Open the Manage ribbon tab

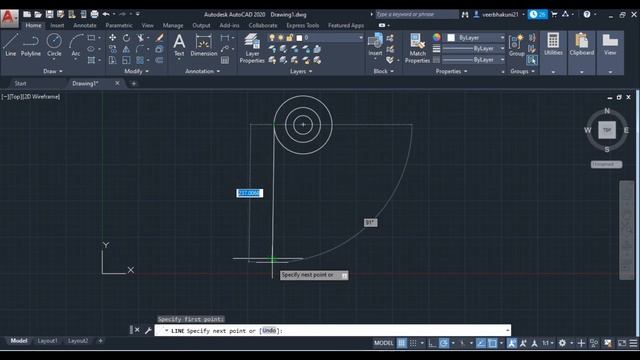[173, 25]
